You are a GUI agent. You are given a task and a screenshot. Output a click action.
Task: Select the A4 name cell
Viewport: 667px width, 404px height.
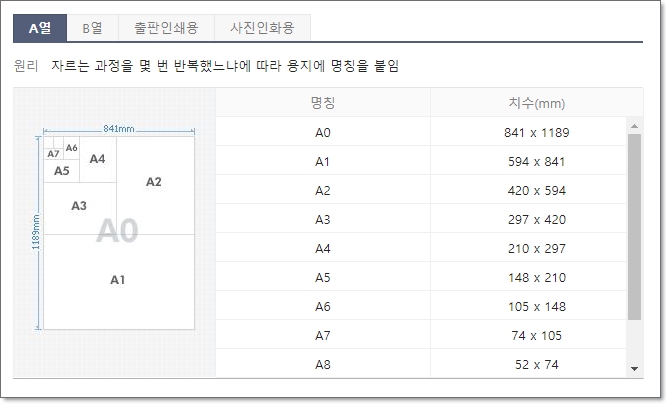pos(323,248)
